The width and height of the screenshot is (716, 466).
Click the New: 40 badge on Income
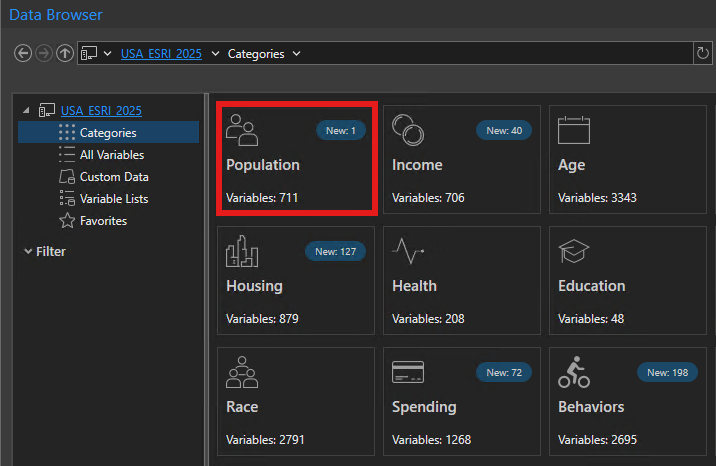(504, 131)
